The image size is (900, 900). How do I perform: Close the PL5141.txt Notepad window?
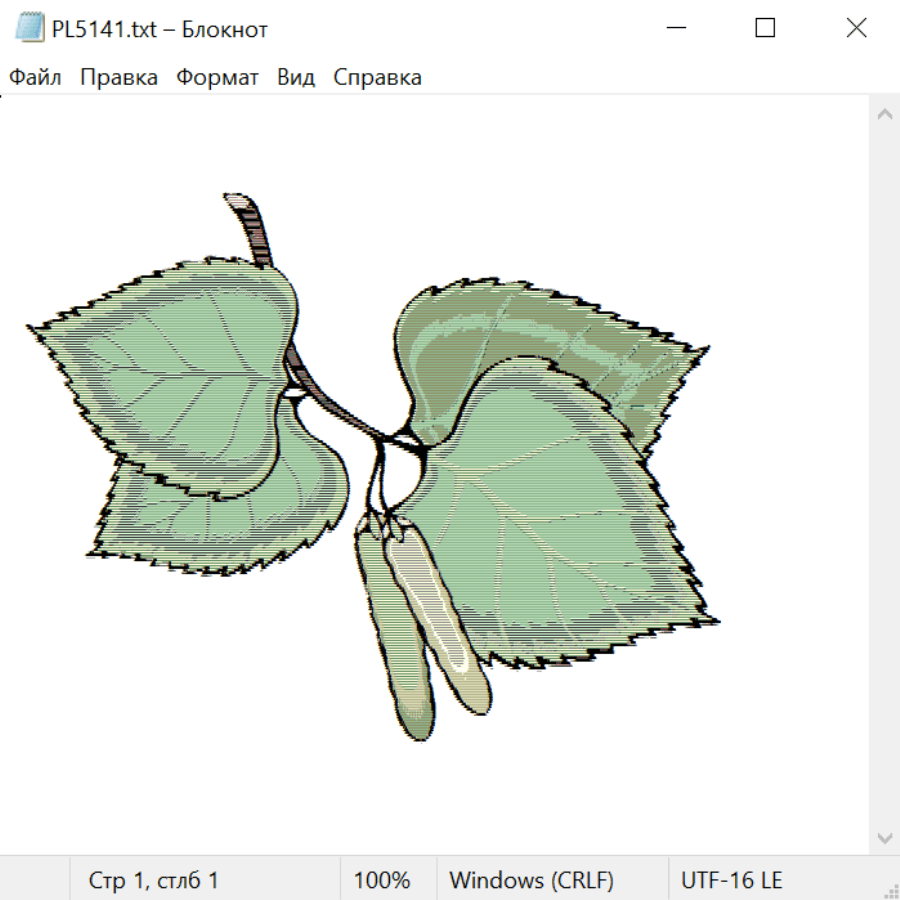856,29
